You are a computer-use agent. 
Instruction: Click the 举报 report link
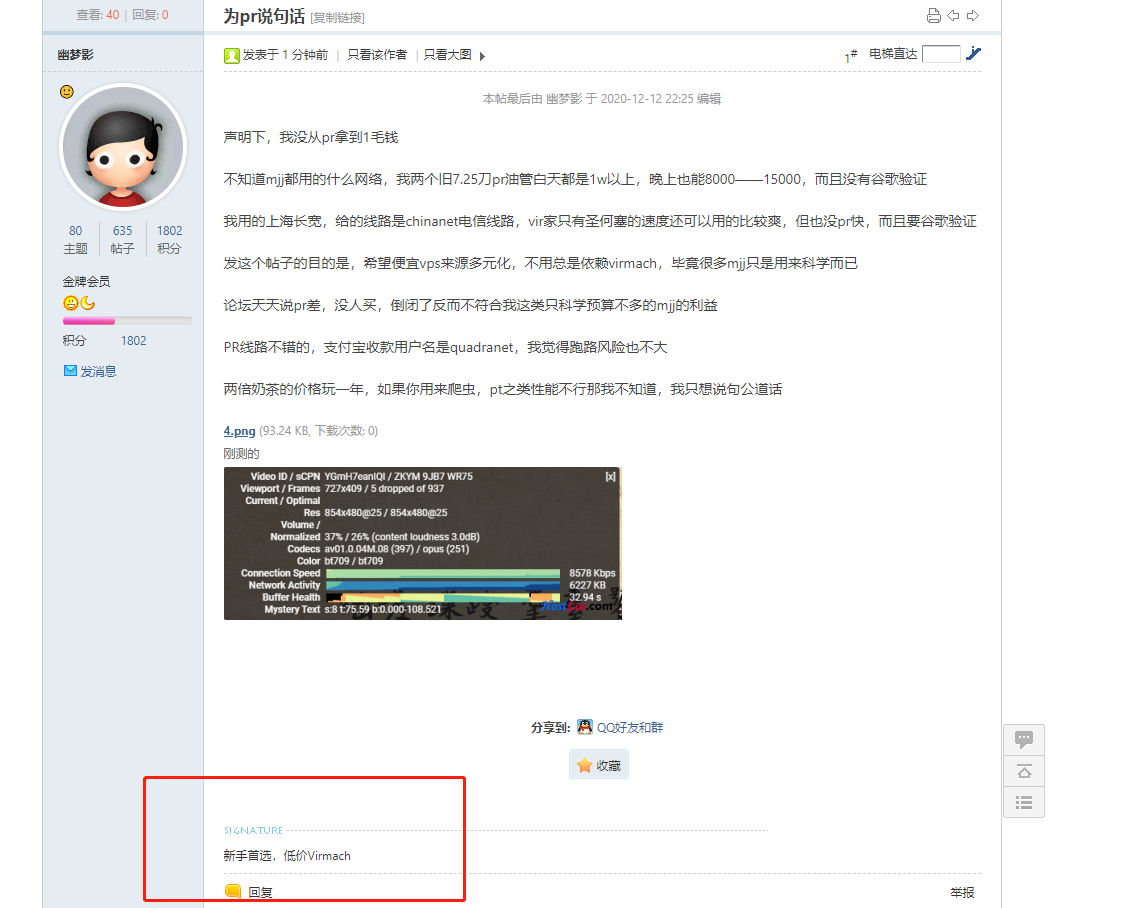962,892
